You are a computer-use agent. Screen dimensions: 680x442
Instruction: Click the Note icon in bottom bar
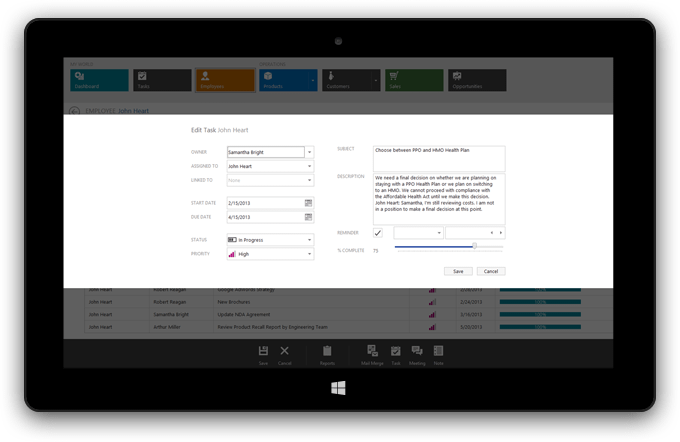438,352
